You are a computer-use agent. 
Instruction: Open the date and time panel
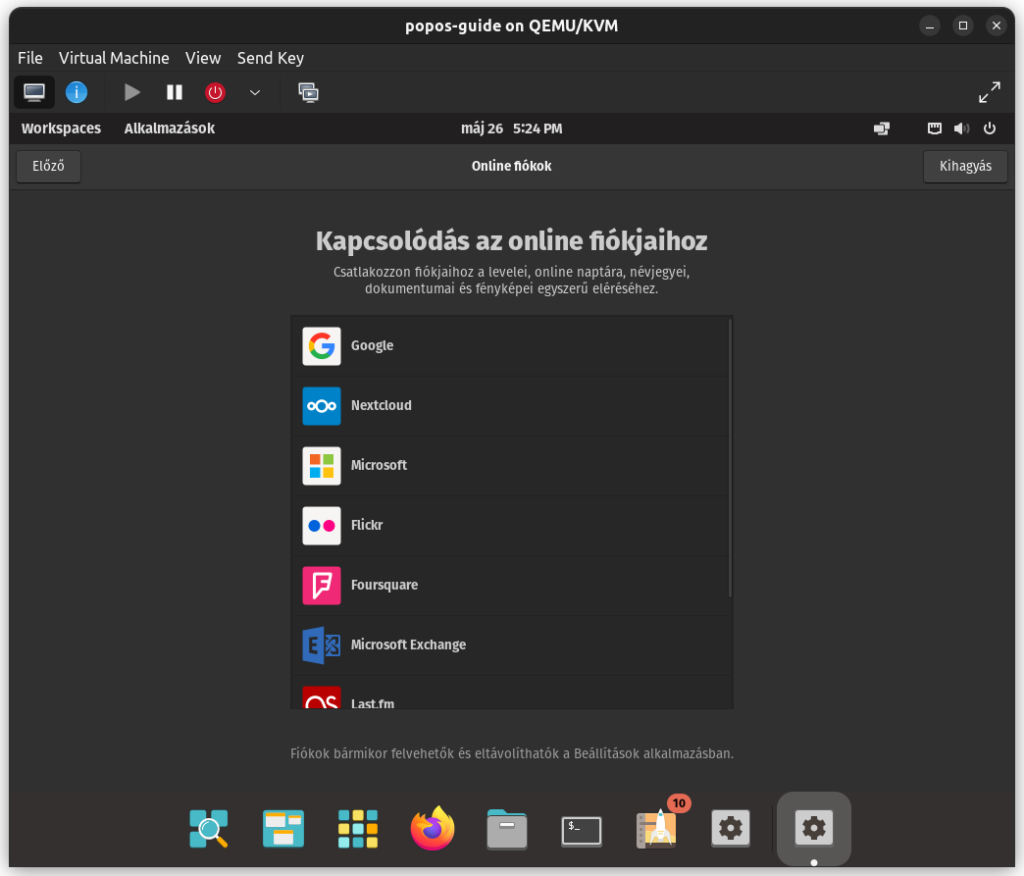click(511, 129)
